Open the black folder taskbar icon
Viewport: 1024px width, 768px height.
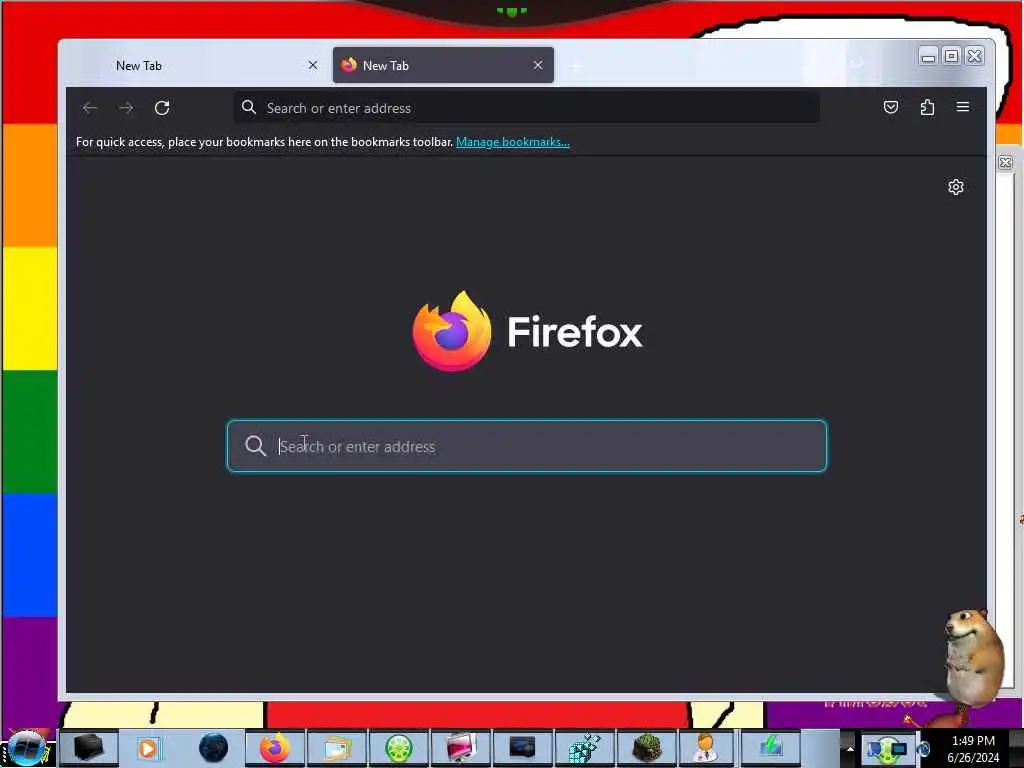coord(89,748)
